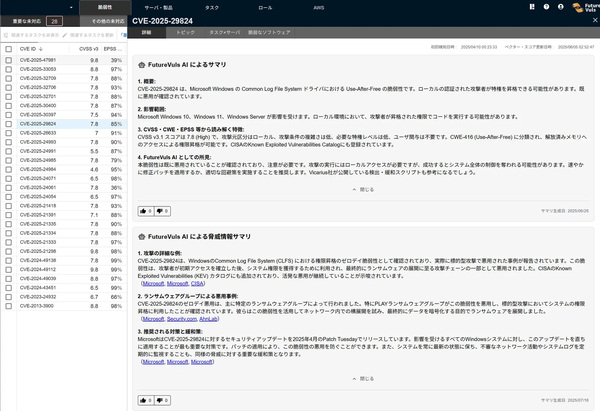The image size is (600, 411).
Task: Show the その他の未対応 list
Action: [x=108, y=21]
